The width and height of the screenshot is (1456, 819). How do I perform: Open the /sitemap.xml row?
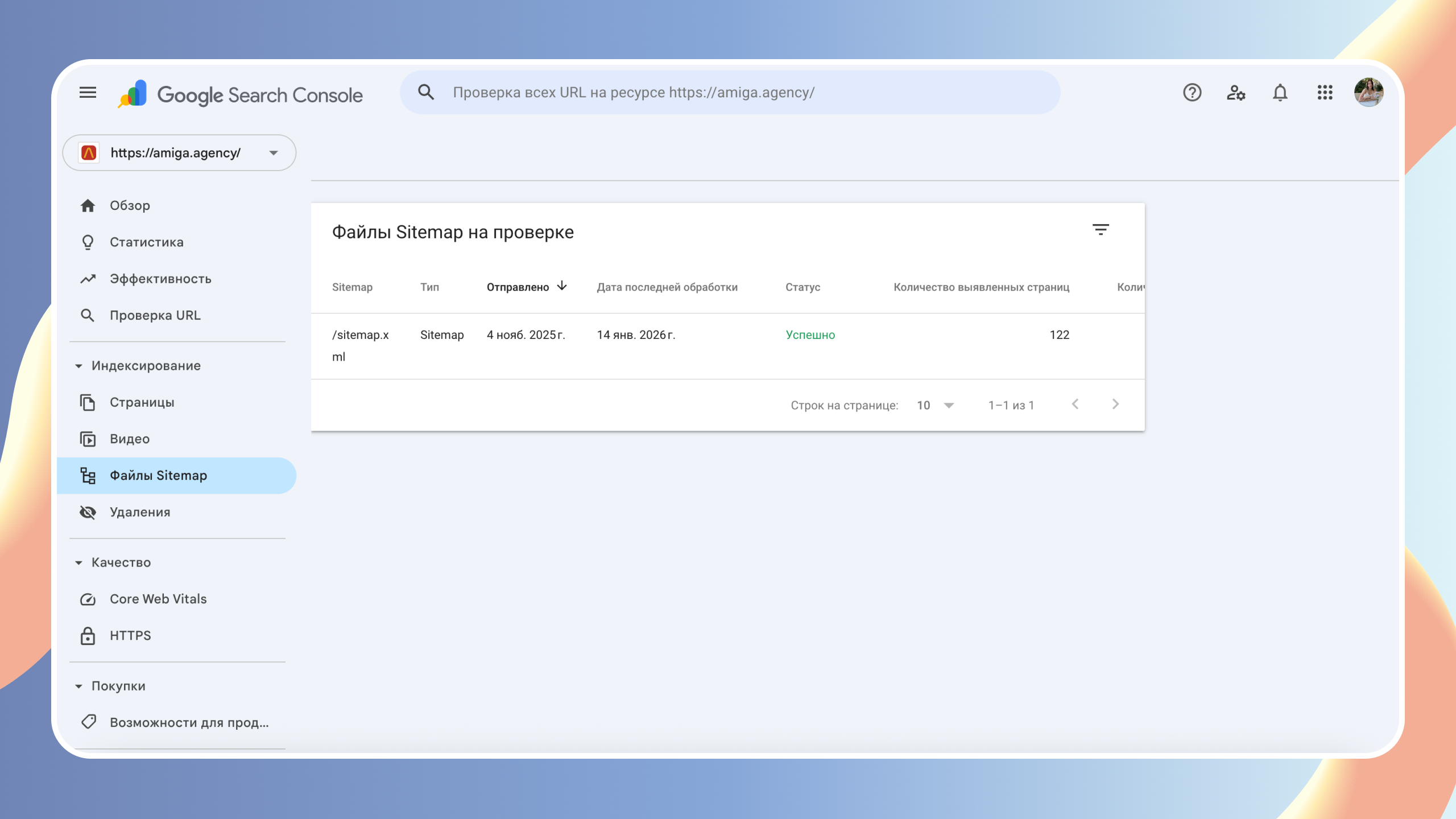click(361, 345)
